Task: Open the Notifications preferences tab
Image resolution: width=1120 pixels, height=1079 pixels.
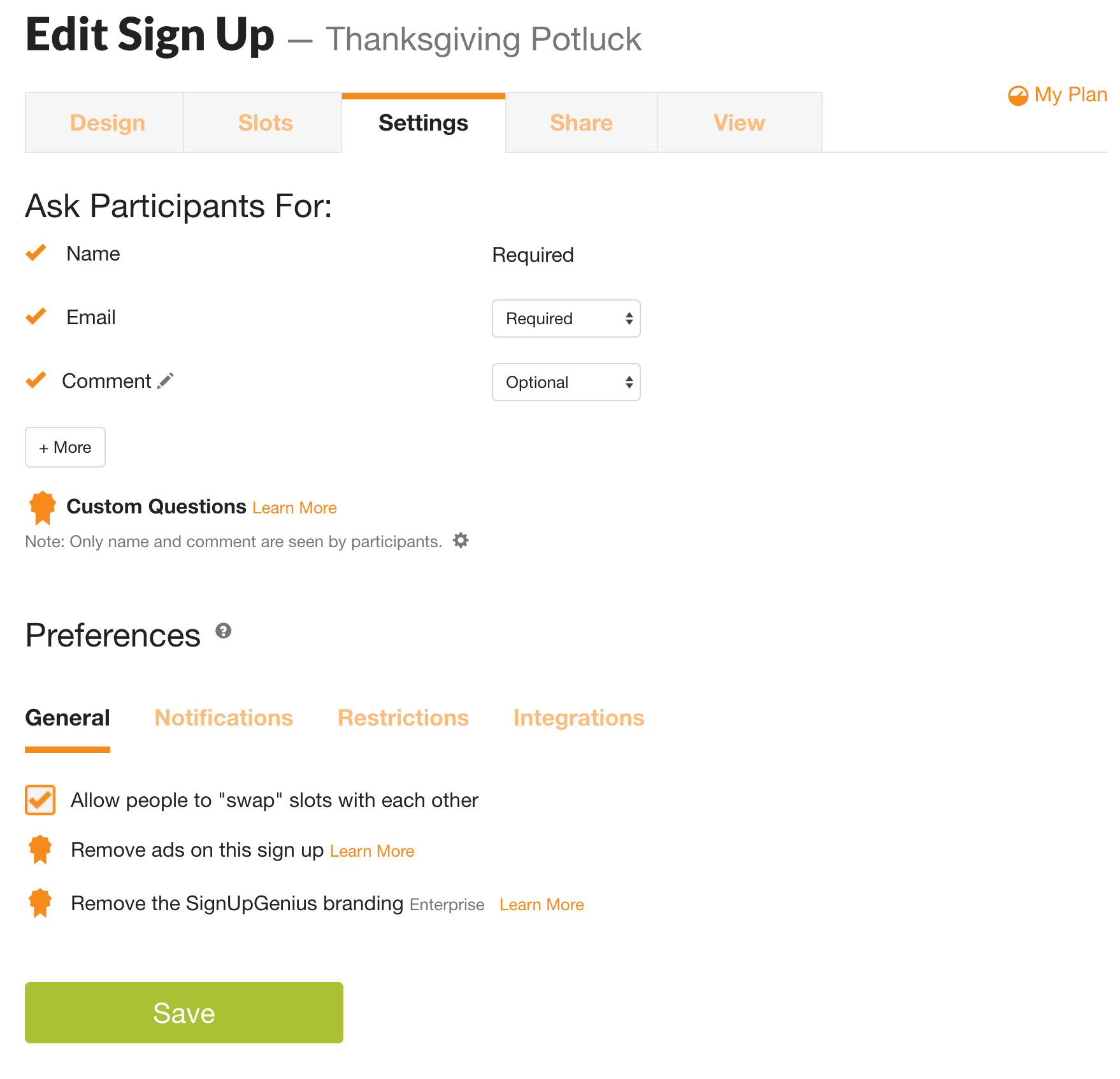Action: coord(223,717)
